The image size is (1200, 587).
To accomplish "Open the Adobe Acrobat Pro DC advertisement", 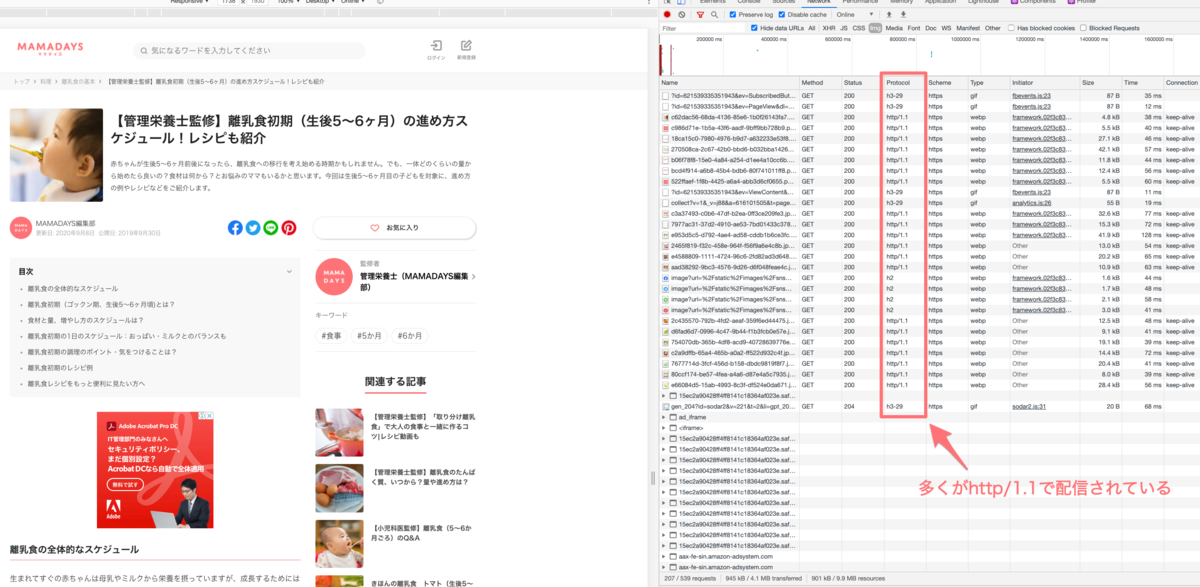I will tap(155, 470).
